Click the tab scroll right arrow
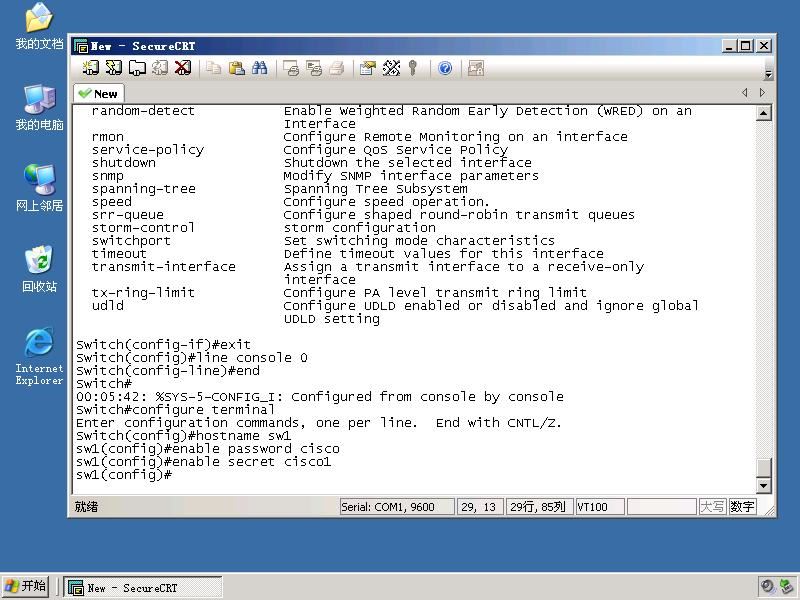800x600 pixels. [x=762, y=92]
